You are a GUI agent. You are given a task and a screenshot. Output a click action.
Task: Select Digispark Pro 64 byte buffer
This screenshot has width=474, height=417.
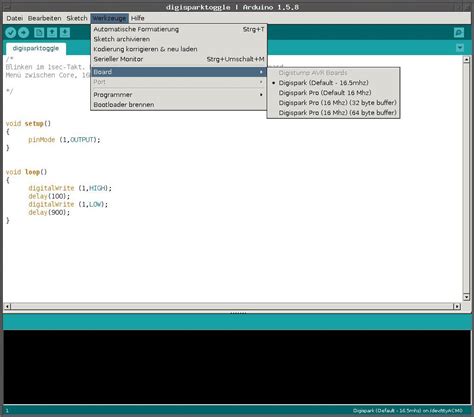coord(333,113)
